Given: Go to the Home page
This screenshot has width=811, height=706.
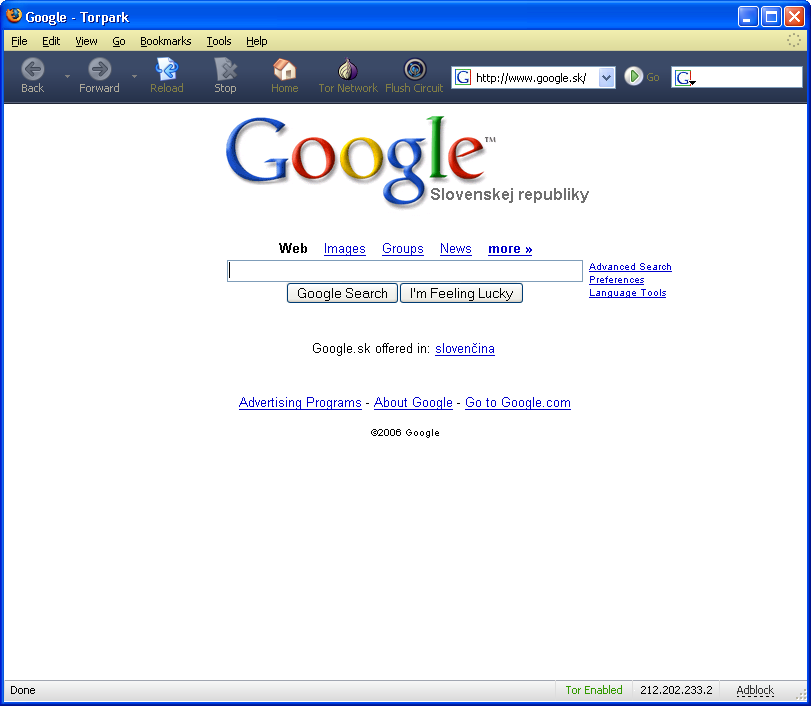Looking at the screenshot, I should coord(284,69).
